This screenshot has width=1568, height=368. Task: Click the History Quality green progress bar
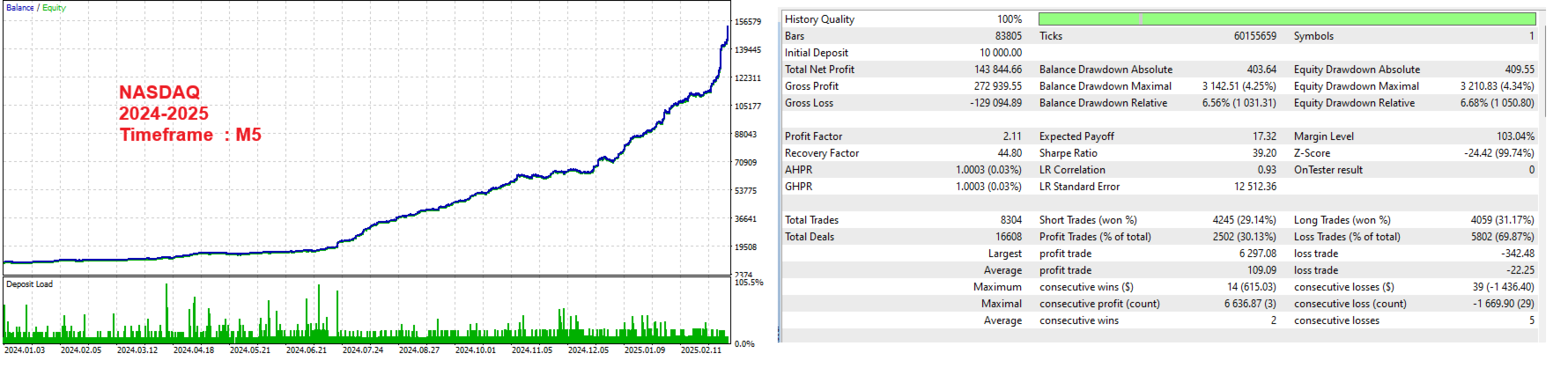1287,18
